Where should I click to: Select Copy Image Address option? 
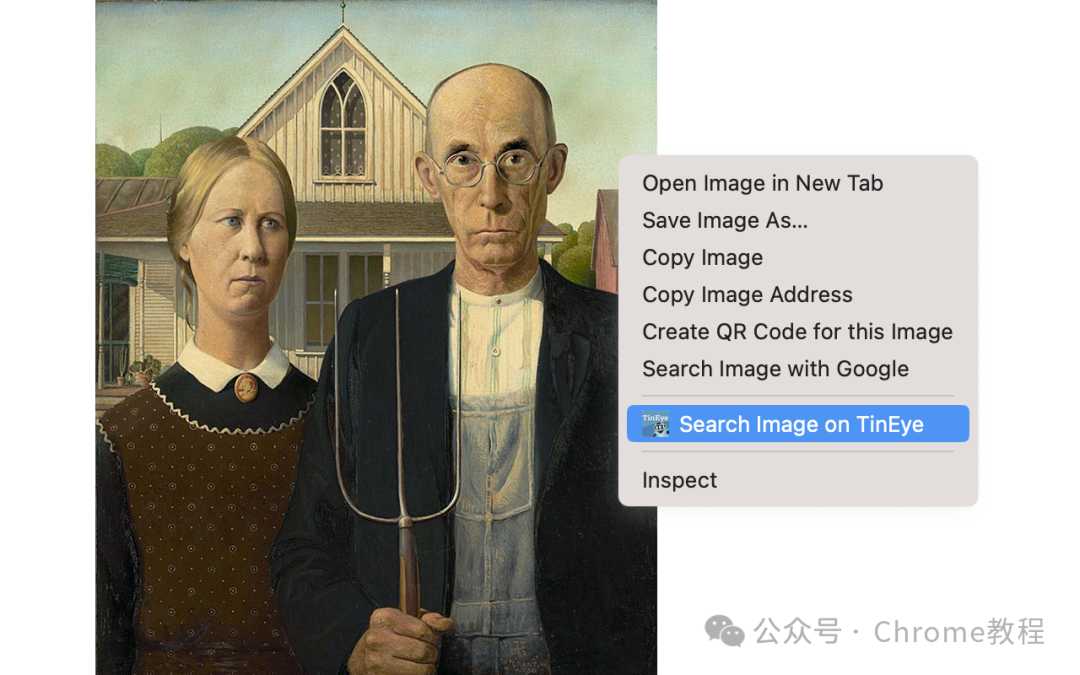747,295
